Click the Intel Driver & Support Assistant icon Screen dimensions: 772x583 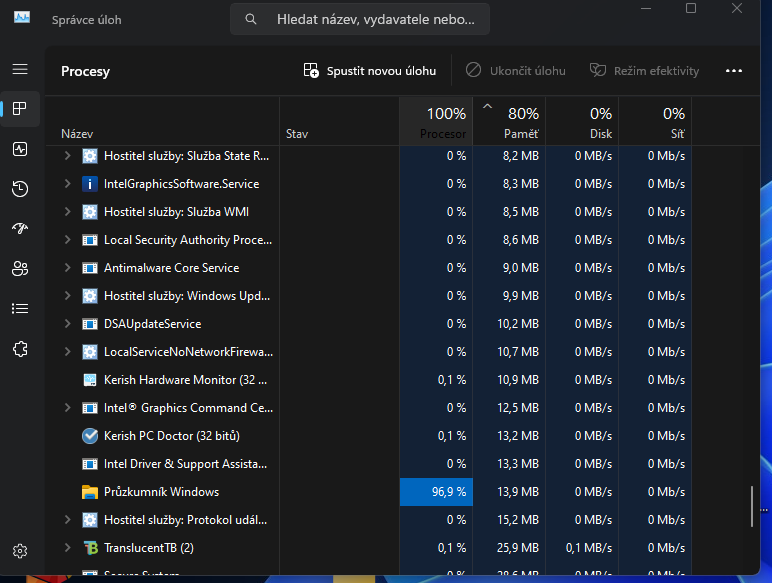(x=90, y=464)
